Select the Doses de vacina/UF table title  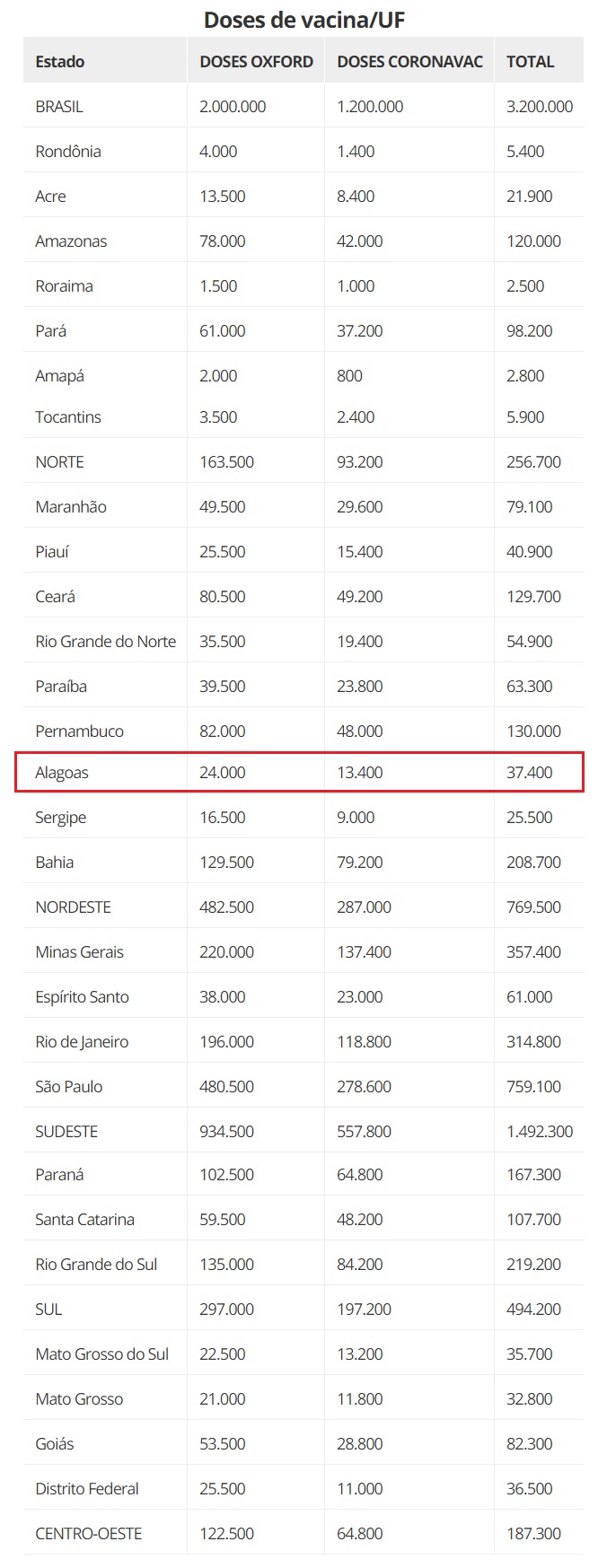click(x=304, y=19)
